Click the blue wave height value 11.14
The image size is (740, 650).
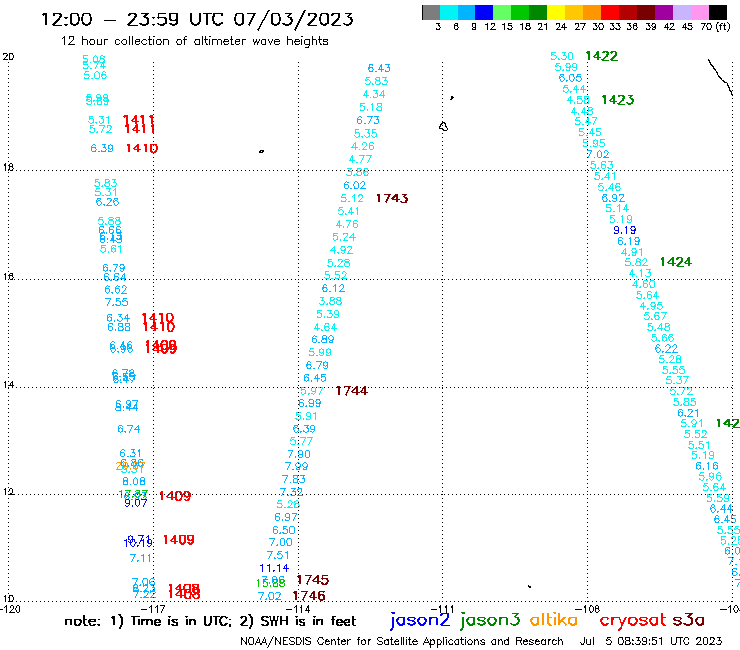click(274, 568)
